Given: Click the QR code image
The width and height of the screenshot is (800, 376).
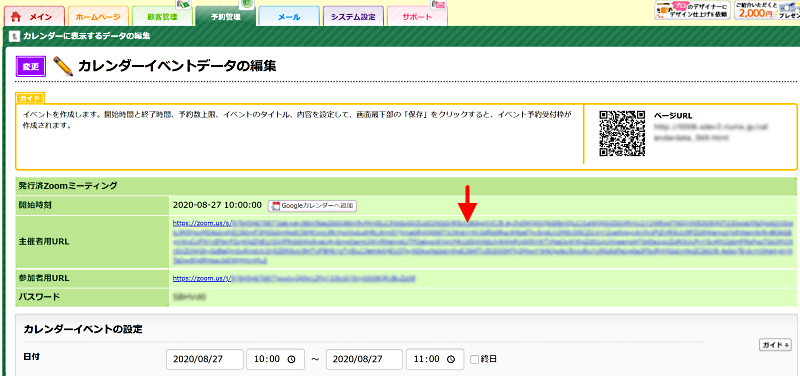Looking at the screenshot, I should click(x=622, y=133).
